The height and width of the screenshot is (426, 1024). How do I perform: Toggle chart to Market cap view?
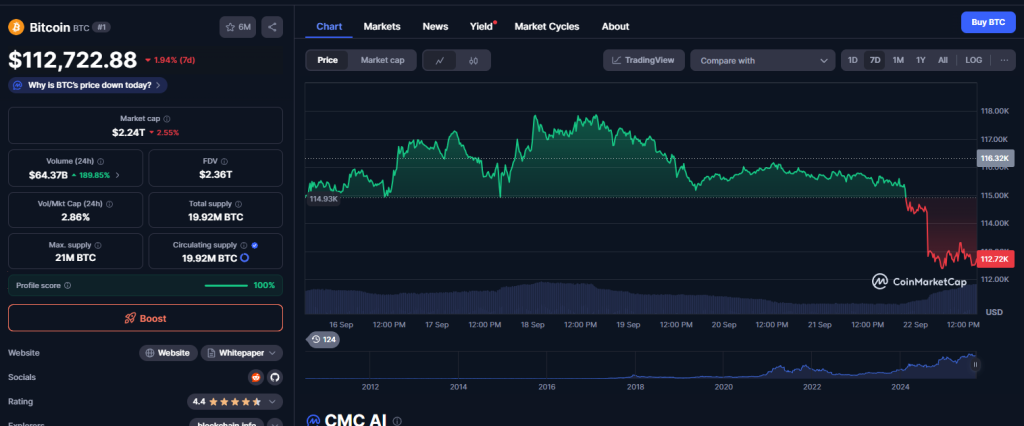coord(382,60)
